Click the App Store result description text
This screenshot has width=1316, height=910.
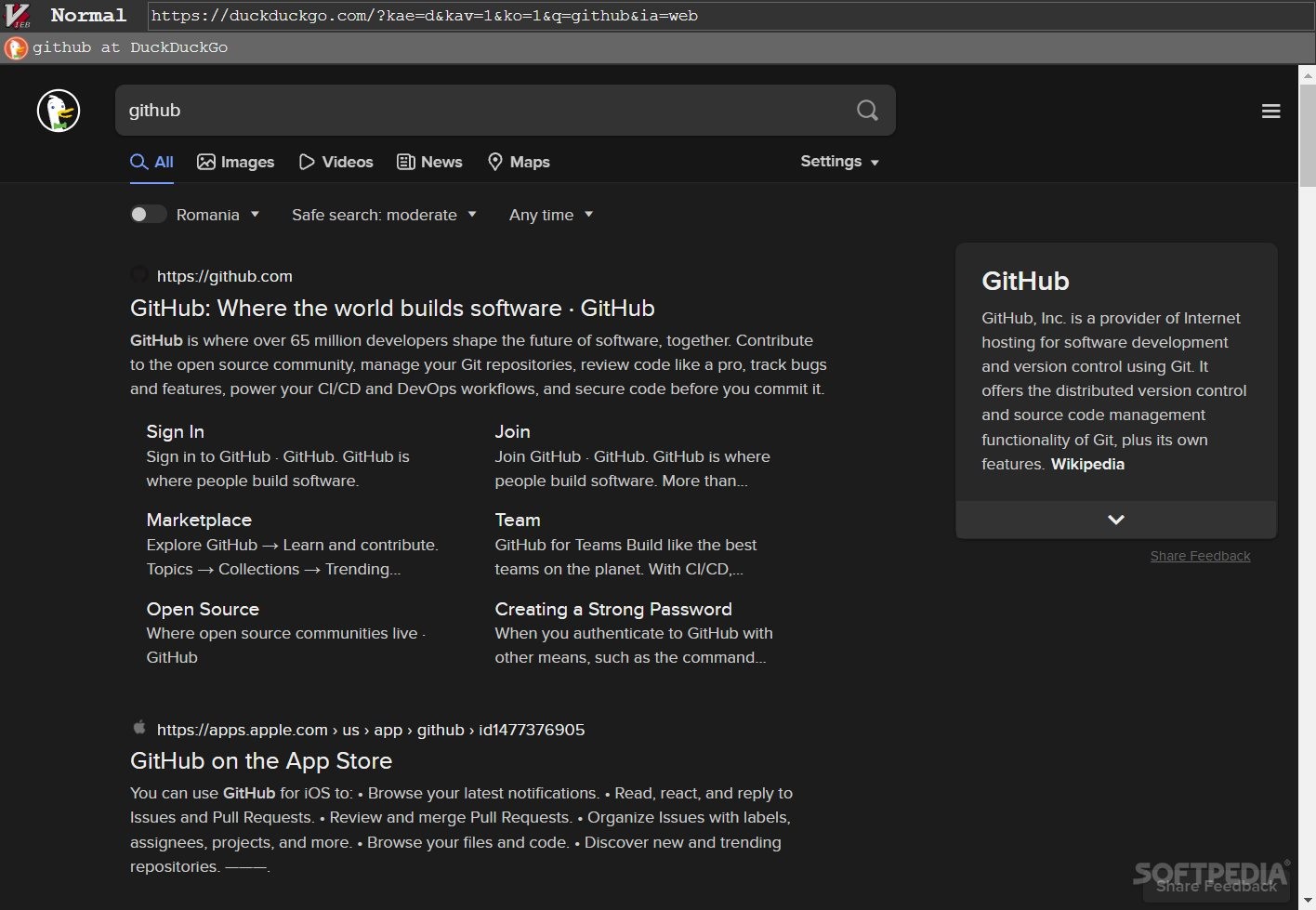(461, 829)
